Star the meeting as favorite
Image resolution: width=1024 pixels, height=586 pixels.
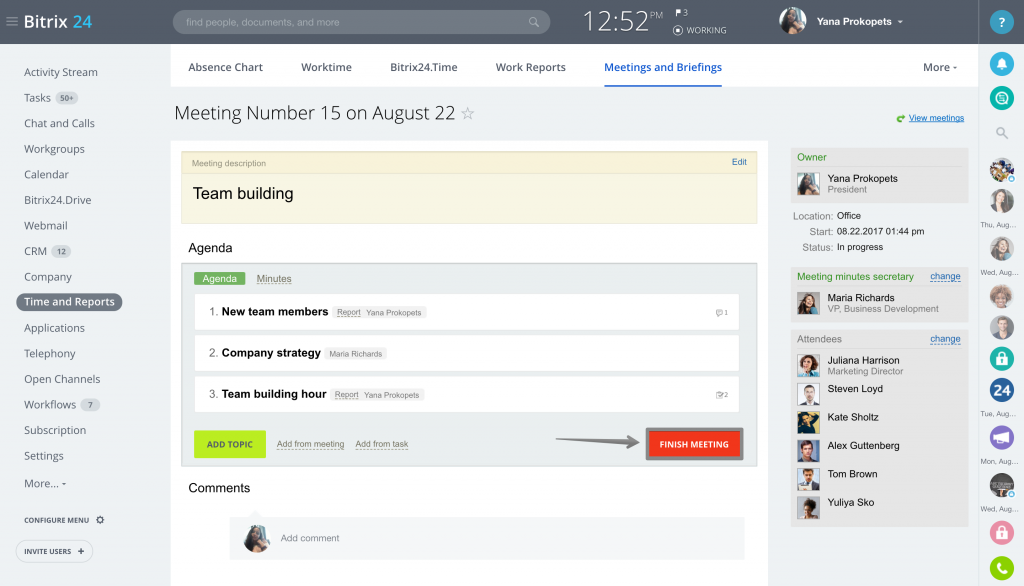tap(468, 113)
